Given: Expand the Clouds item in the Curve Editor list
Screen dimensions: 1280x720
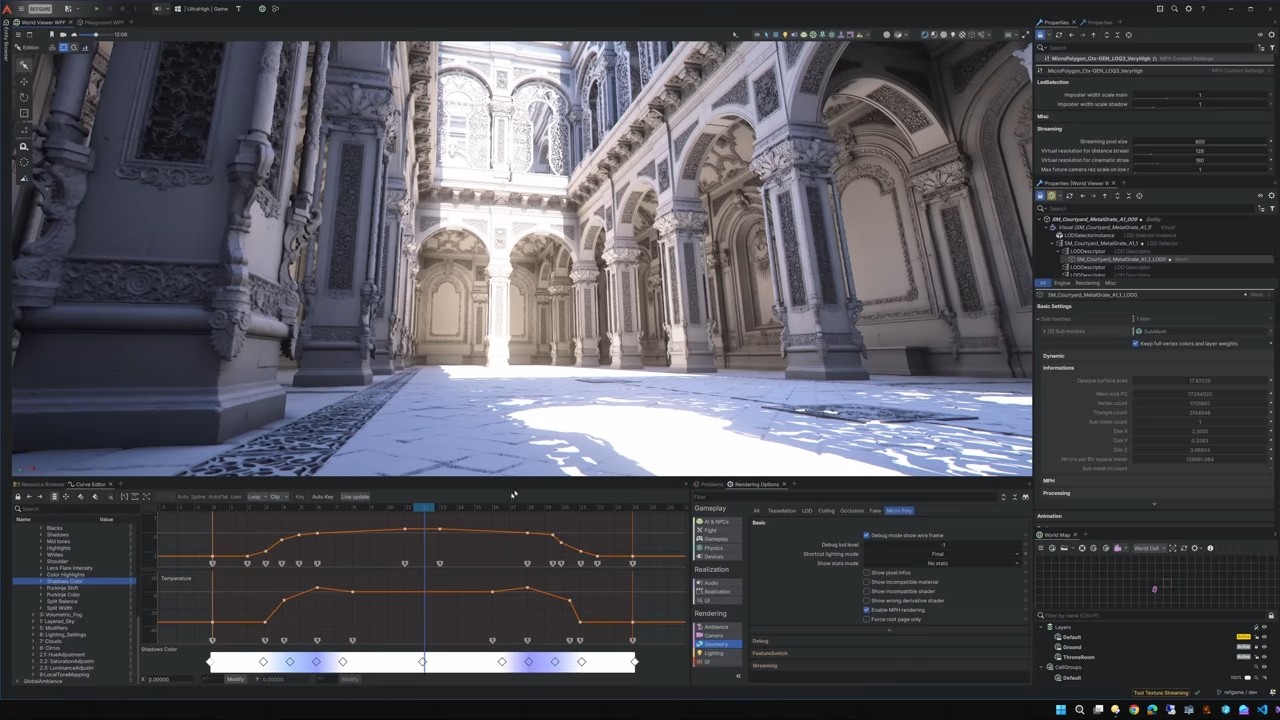Looking at the screenshot, I should 33,641.
